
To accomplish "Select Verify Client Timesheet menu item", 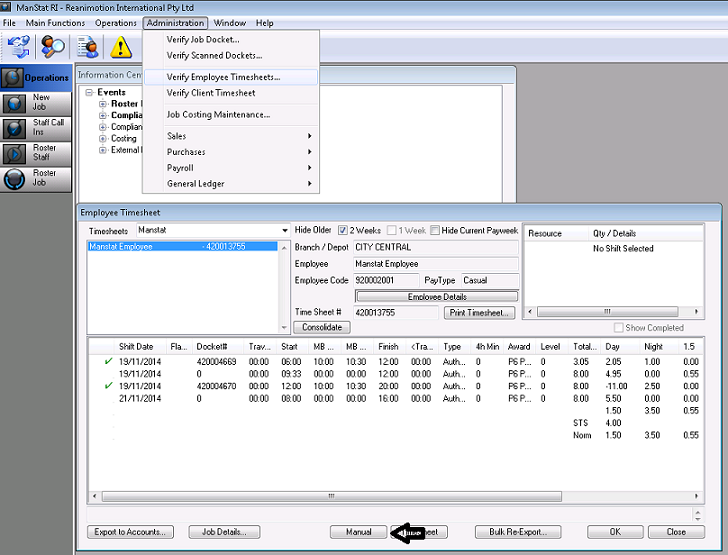I will (x=210, y=93).
